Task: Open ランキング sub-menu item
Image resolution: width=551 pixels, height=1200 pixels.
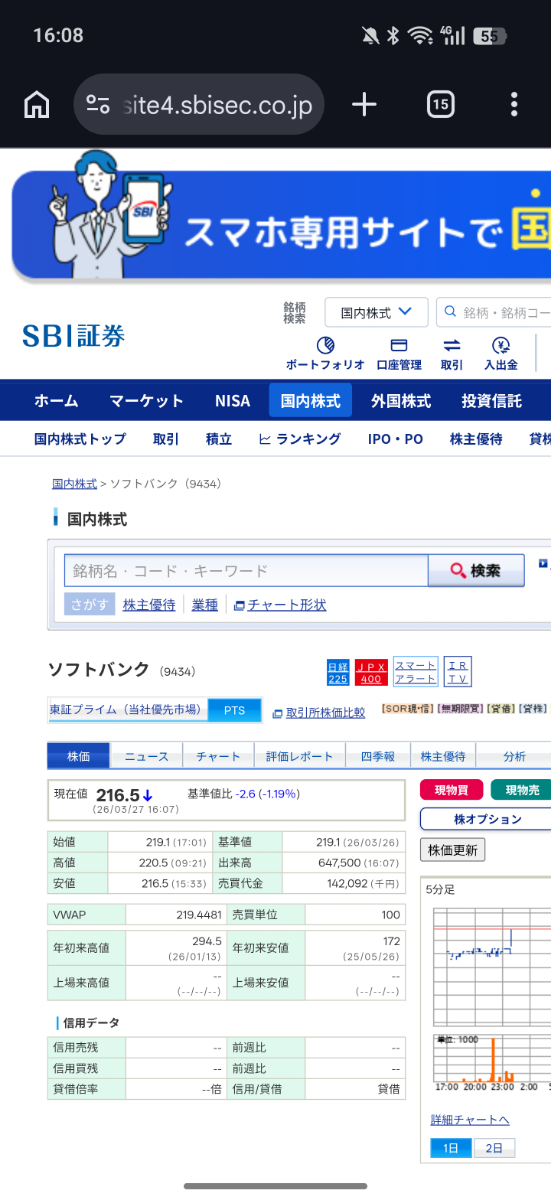Action: point(300,439)
